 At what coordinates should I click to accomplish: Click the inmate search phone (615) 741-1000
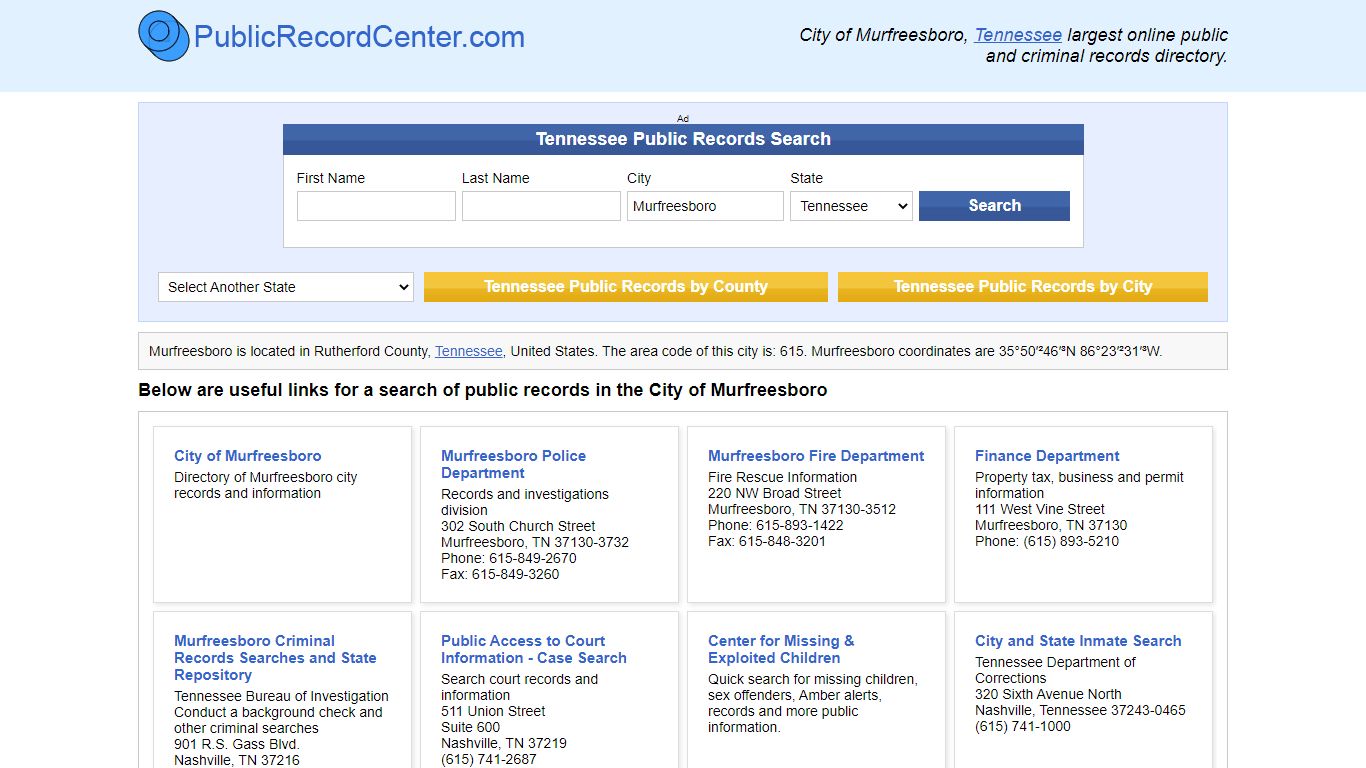pos(1023,726)
